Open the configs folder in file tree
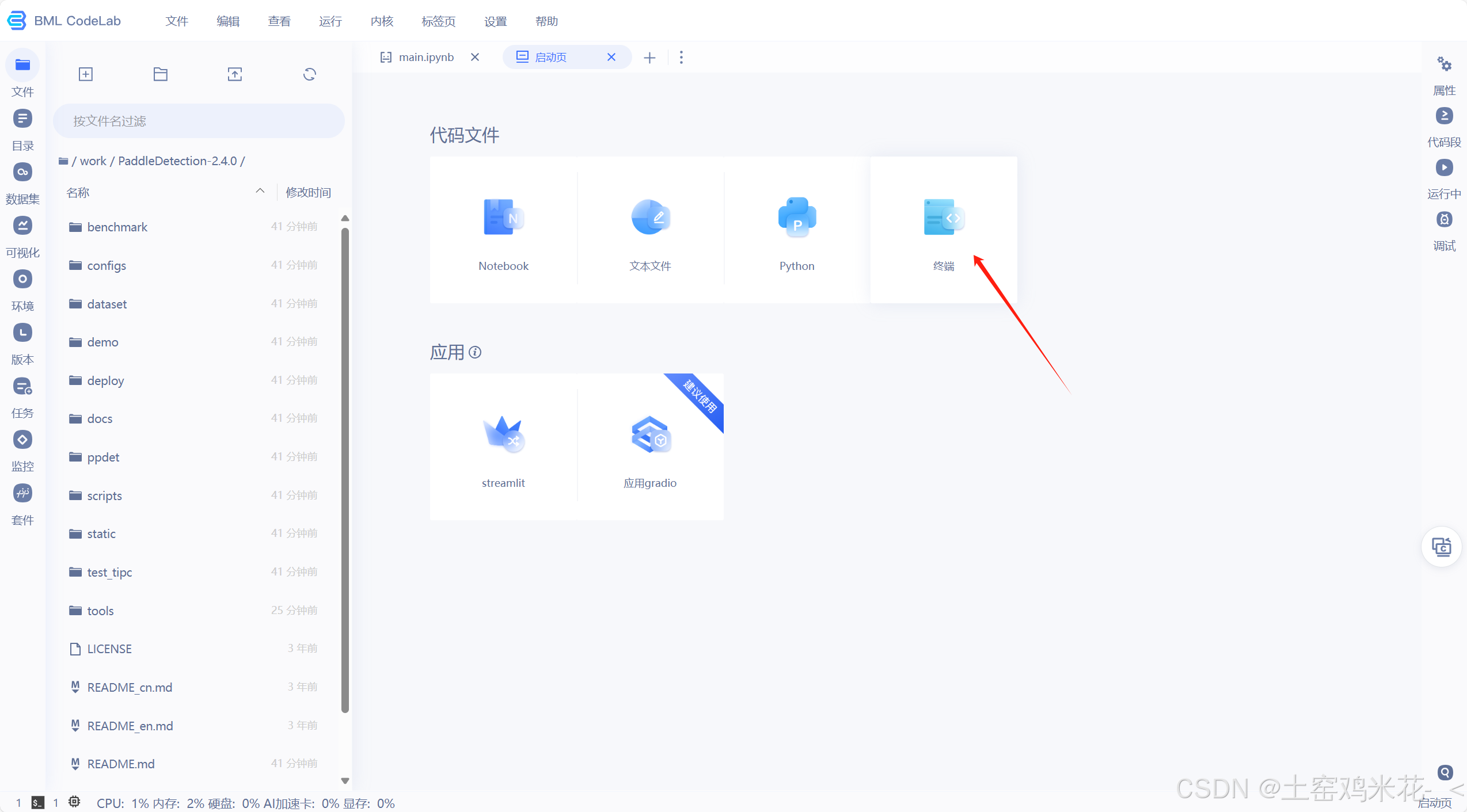Image resolution: width=1467 pixels, height=812 pixels. coord(107,266)
